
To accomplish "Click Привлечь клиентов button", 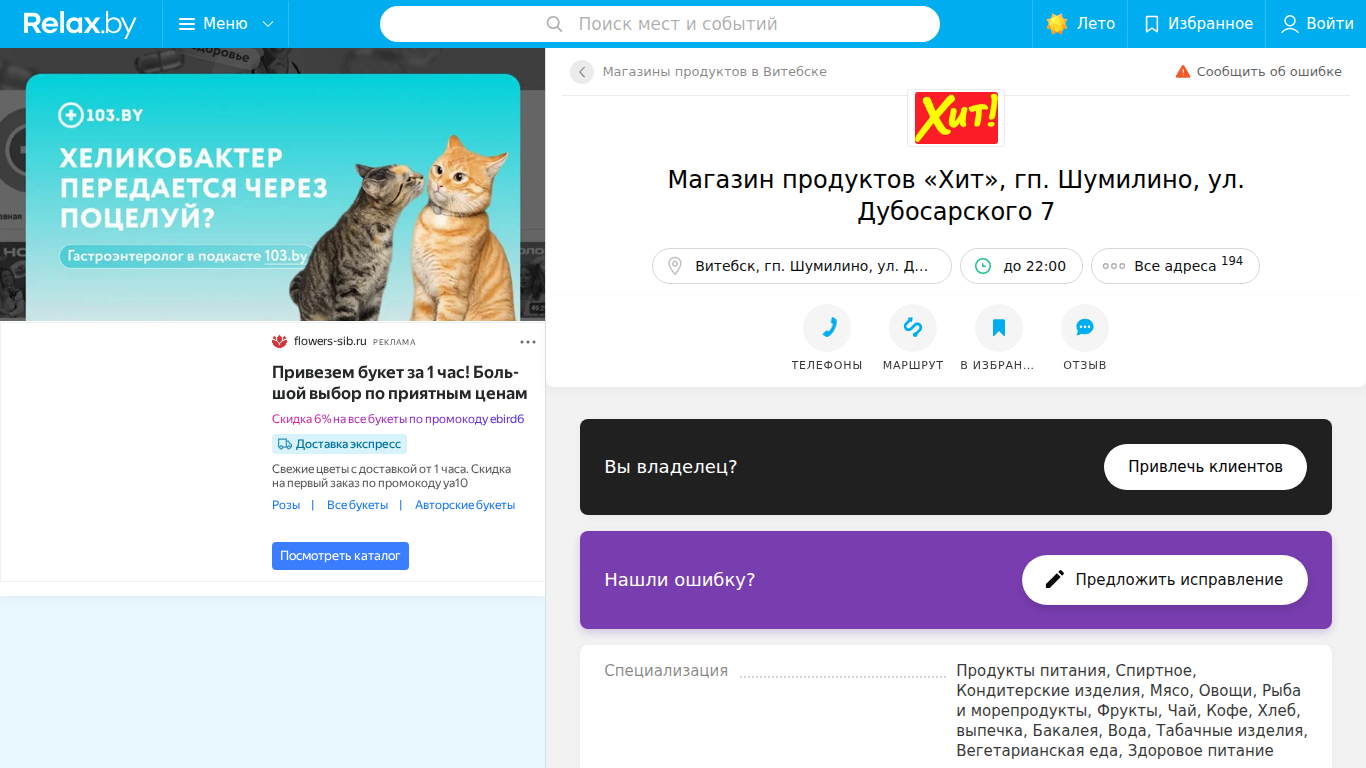I will (x=1205, y=467).
